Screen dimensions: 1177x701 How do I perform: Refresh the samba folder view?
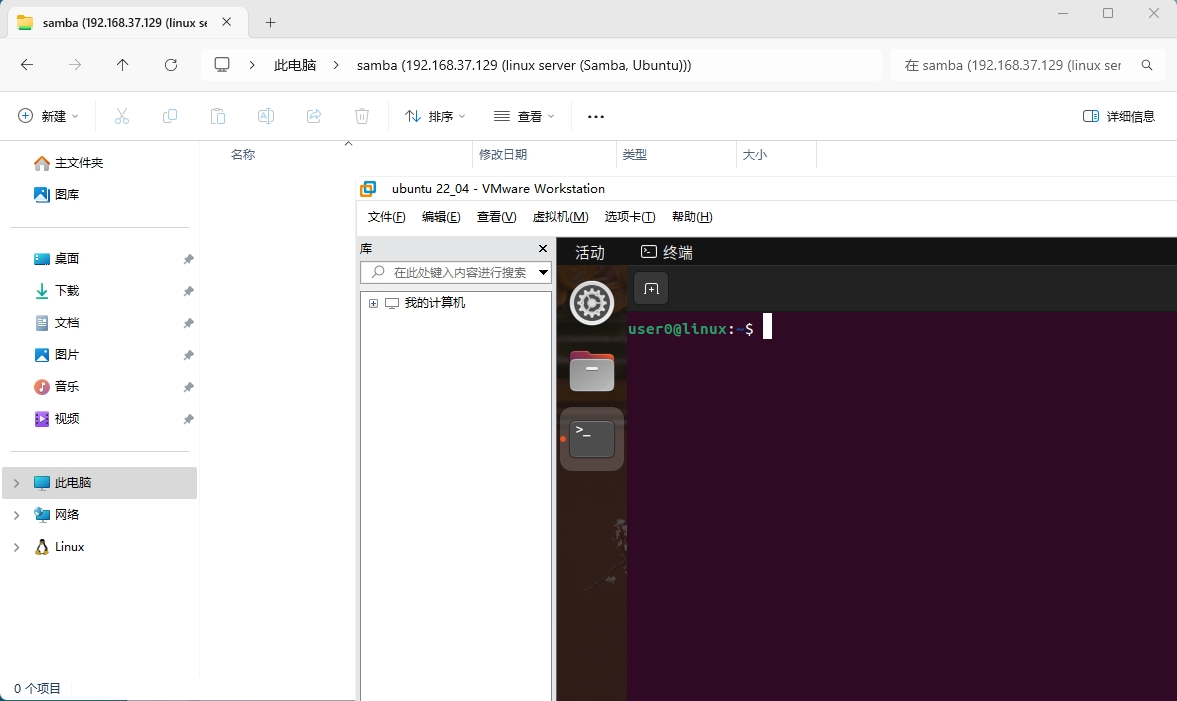171,65
